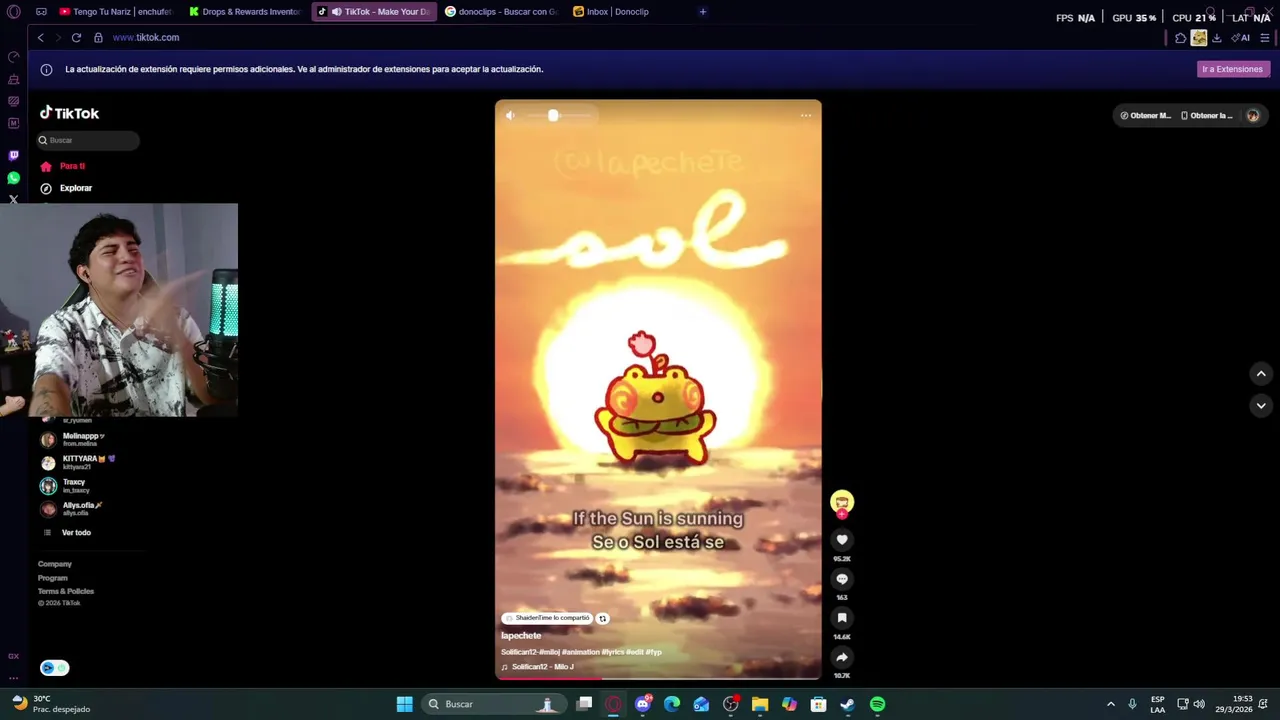Image resolution: width=1280 pixels, height=720 pixels.
Task: Open the Easy Setup sliders icon
Action: 1264,38
